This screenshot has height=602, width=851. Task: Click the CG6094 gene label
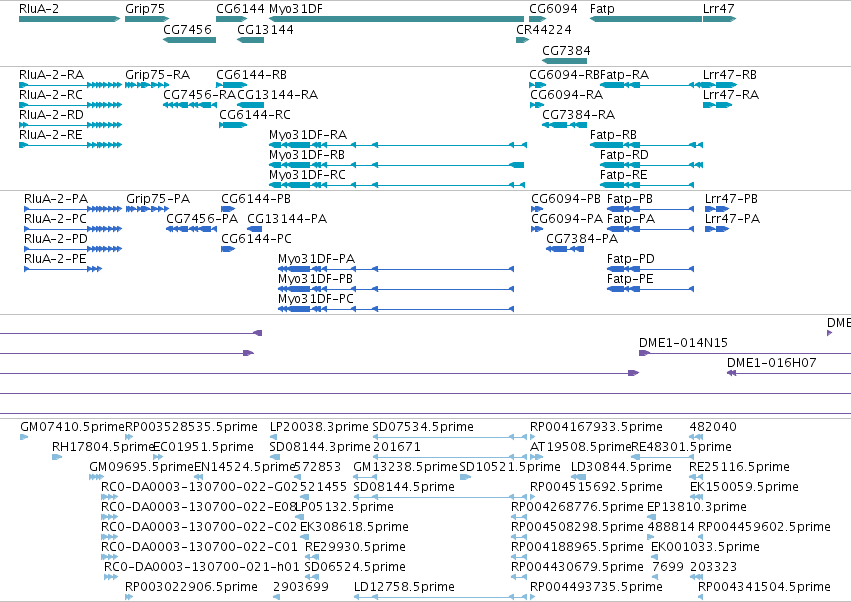(x=553, y=9)
